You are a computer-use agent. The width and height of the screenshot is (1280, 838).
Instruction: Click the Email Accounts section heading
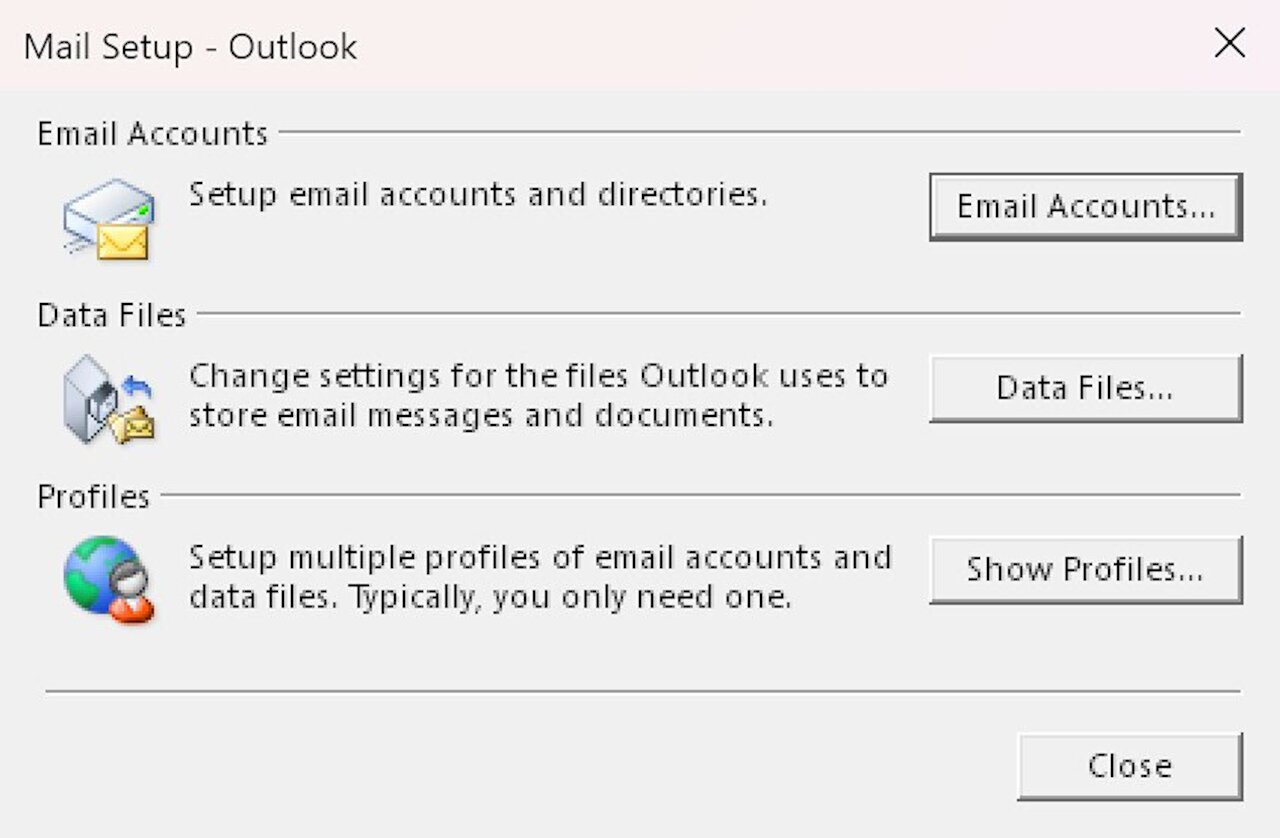pos(151,133)
